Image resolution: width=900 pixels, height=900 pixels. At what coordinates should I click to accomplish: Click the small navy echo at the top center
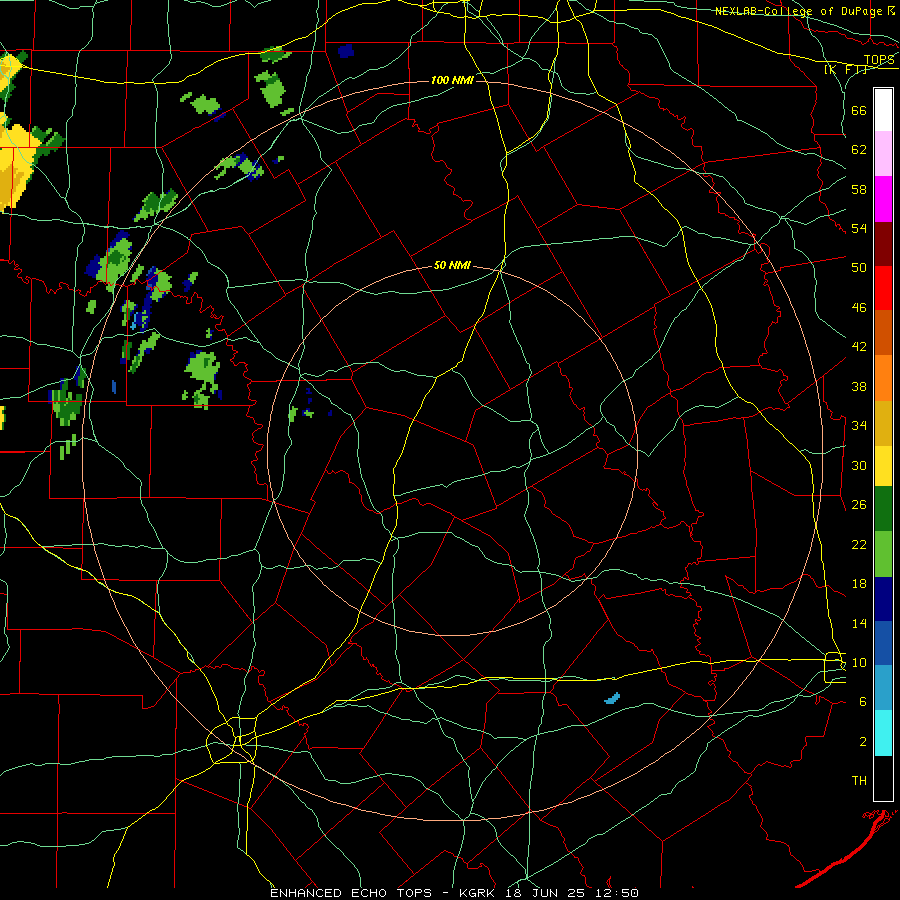pos(346,51)
